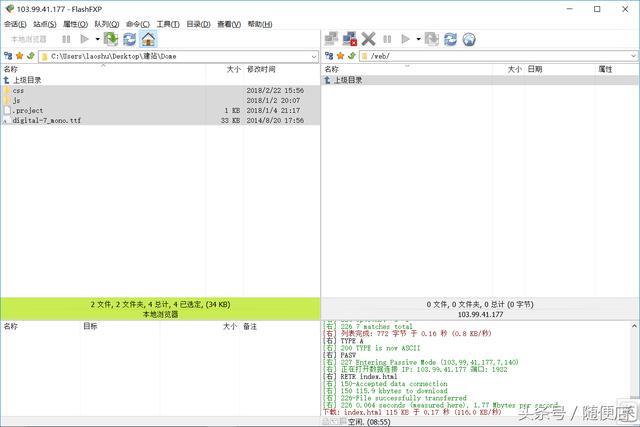
Task: Click the remote pane site tree icon
Action: point(329,56)
